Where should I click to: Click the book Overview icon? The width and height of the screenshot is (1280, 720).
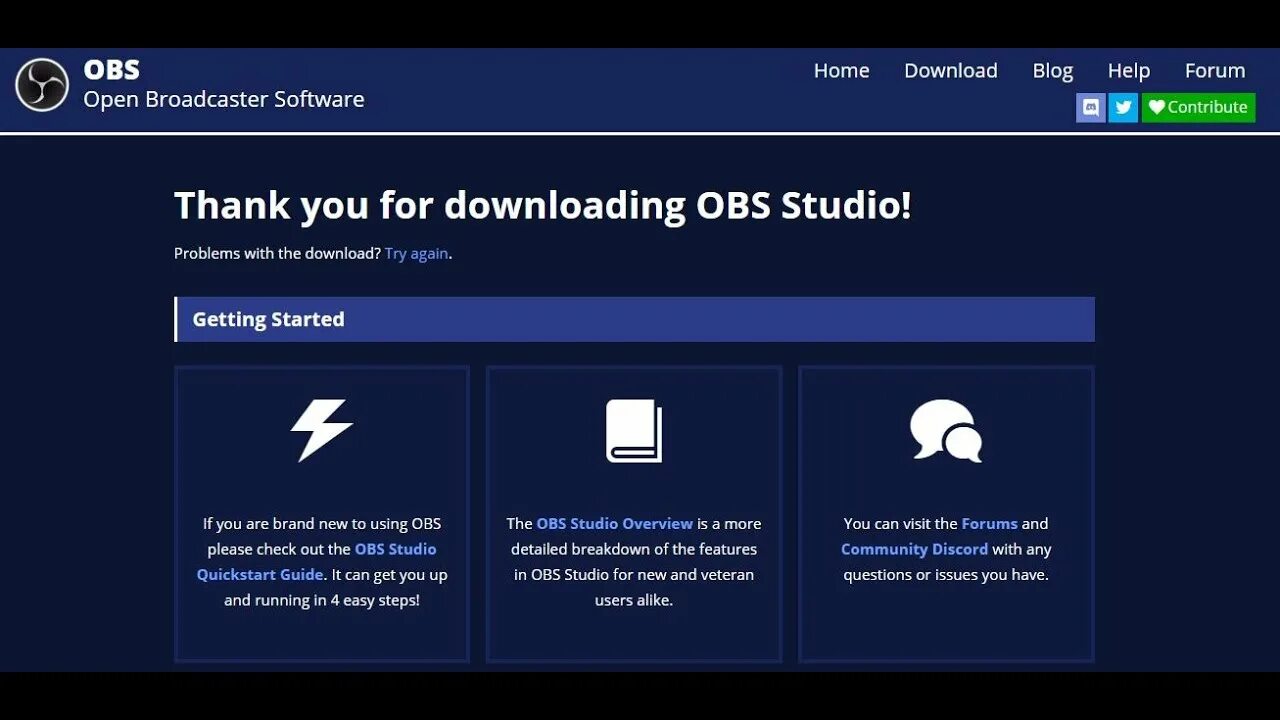(x=634, y=430)
